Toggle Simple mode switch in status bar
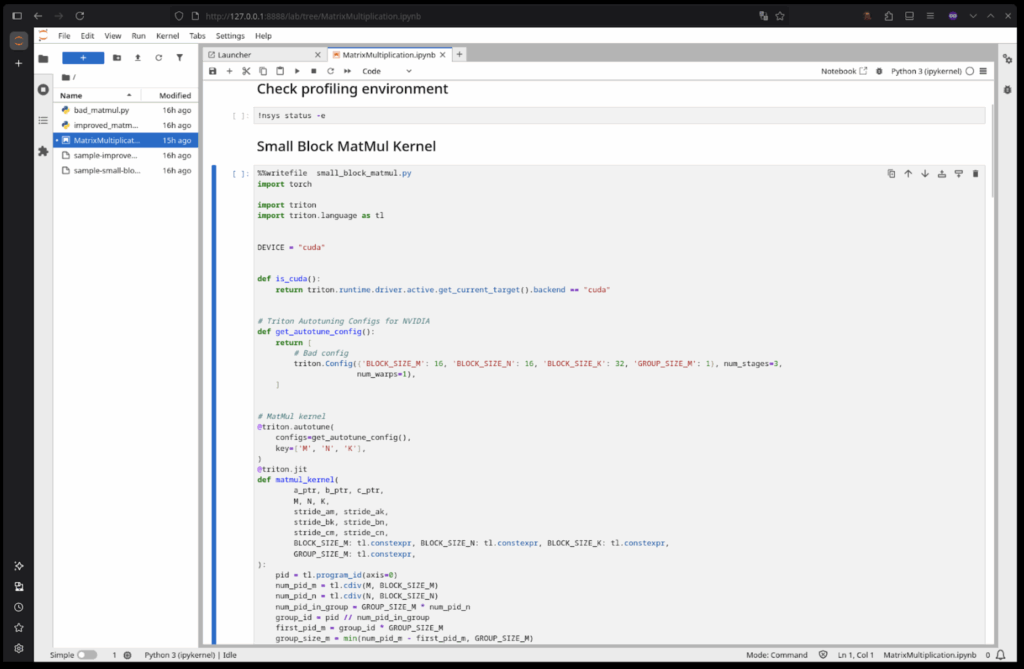This screenshot has height=669, width=1024. point(87,655)
